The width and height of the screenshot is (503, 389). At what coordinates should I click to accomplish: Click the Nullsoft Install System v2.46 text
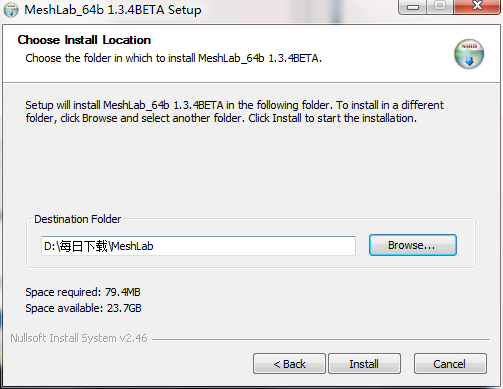click(79, 338)
